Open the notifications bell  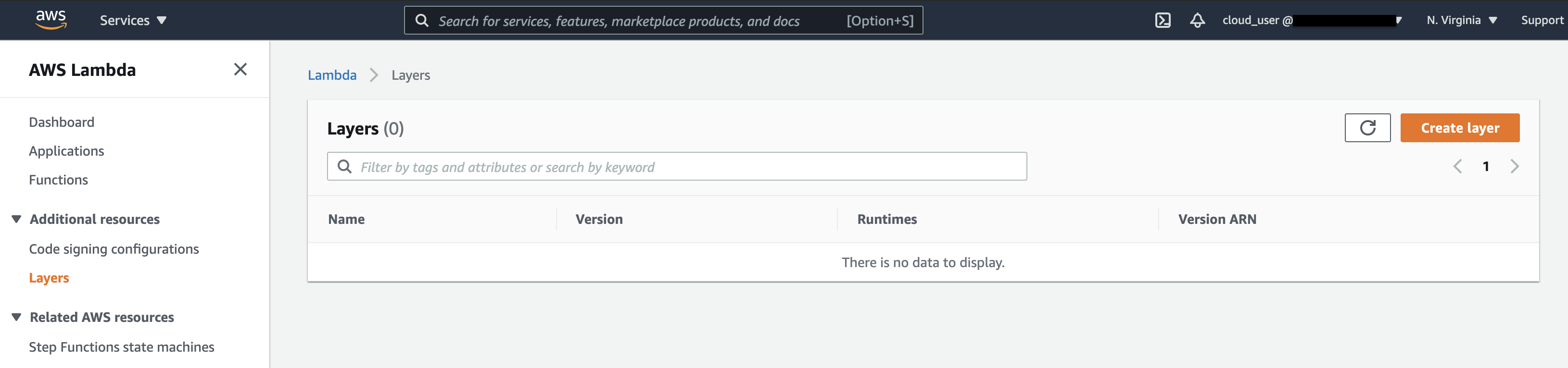tap(1197, 20)
